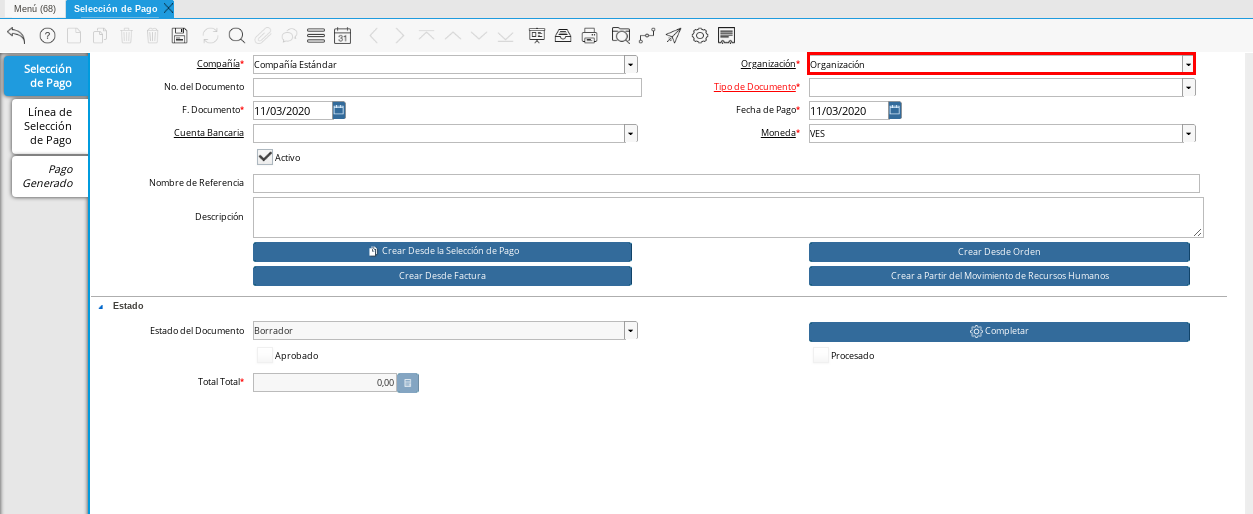Open the Compañía dropdown arrow
Image resolution: width=1253 pixels, height=514 pixels.
(x=631, y=64)
